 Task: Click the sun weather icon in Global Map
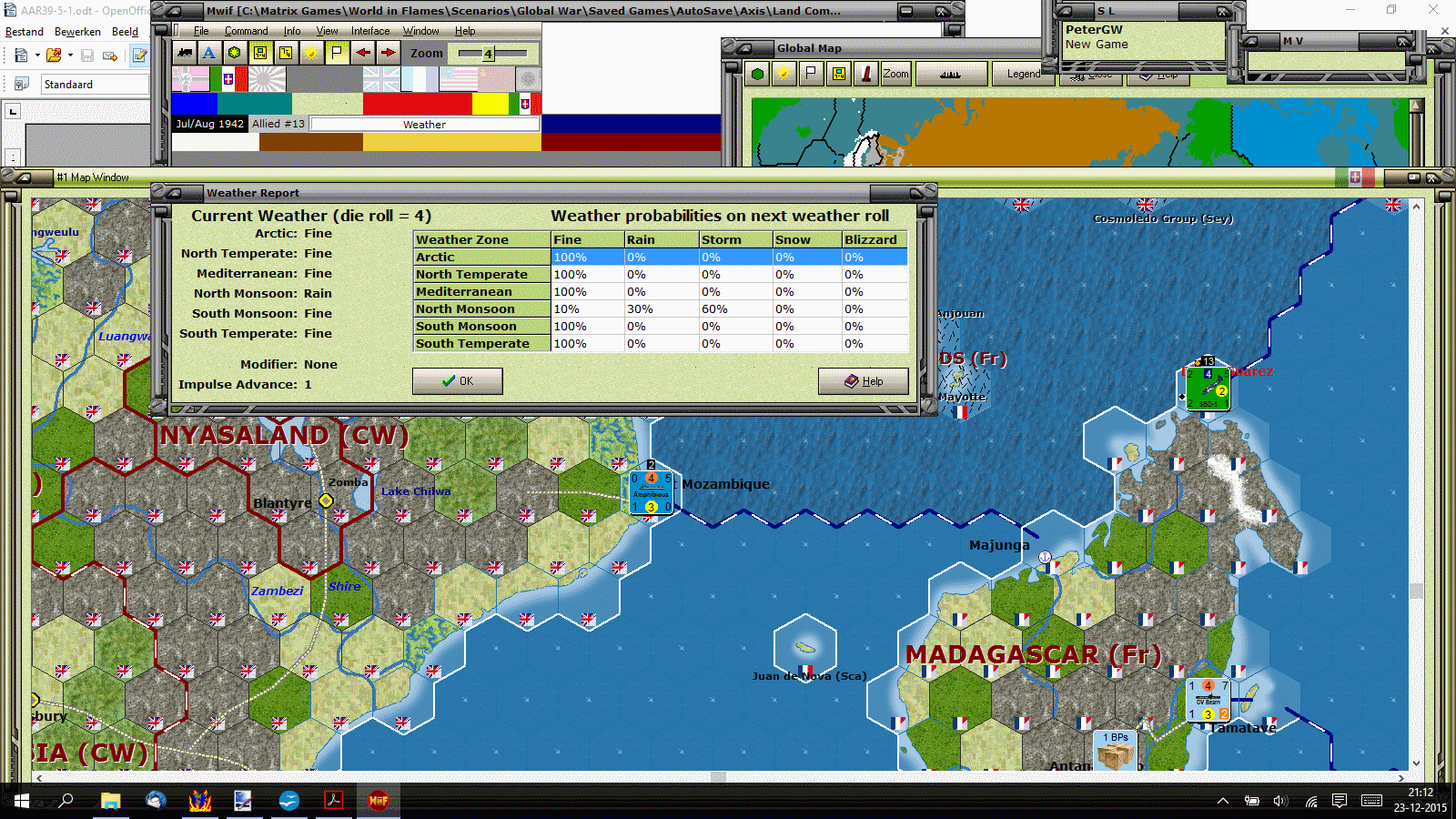783,74
